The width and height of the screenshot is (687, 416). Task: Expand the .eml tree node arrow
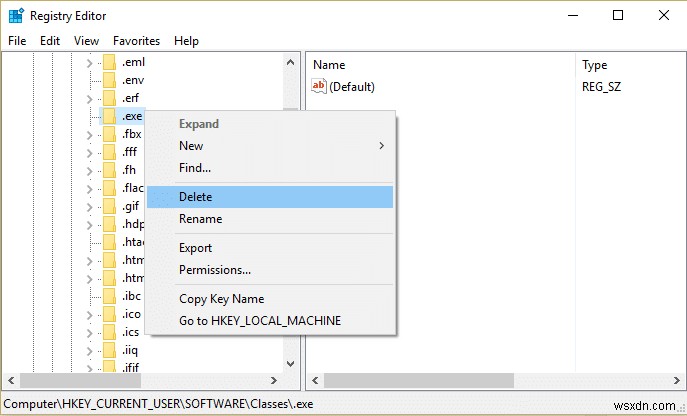click(x=89, y=63)
